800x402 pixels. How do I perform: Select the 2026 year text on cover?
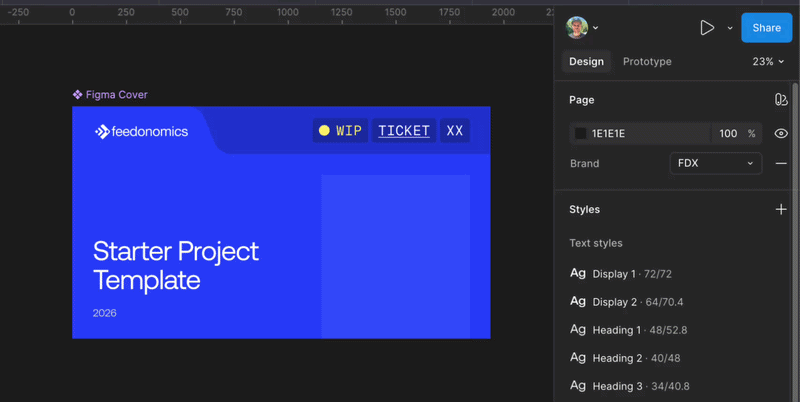[x=105, y=313]
